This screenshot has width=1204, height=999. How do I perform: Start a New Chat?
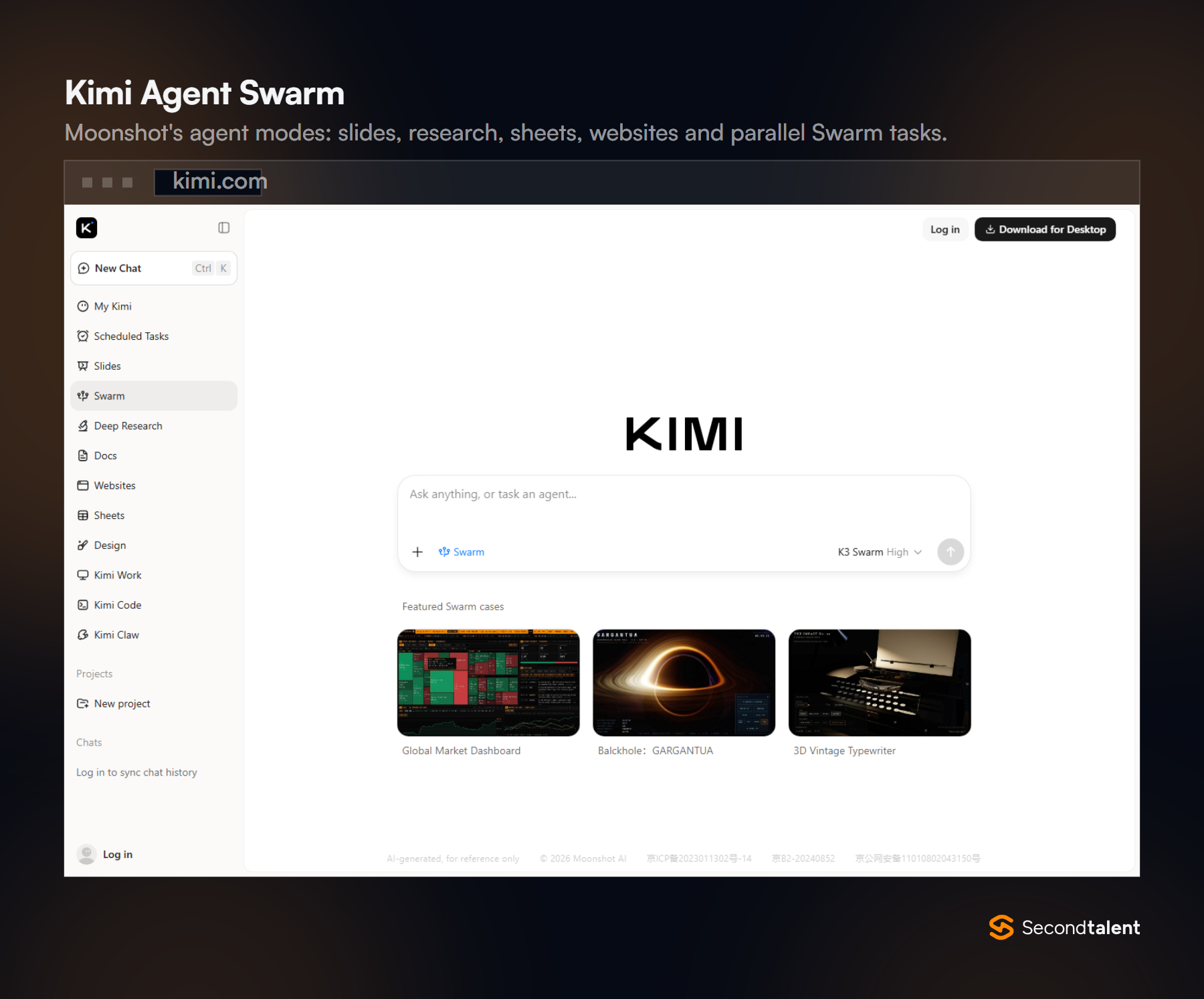coord(154,268)
